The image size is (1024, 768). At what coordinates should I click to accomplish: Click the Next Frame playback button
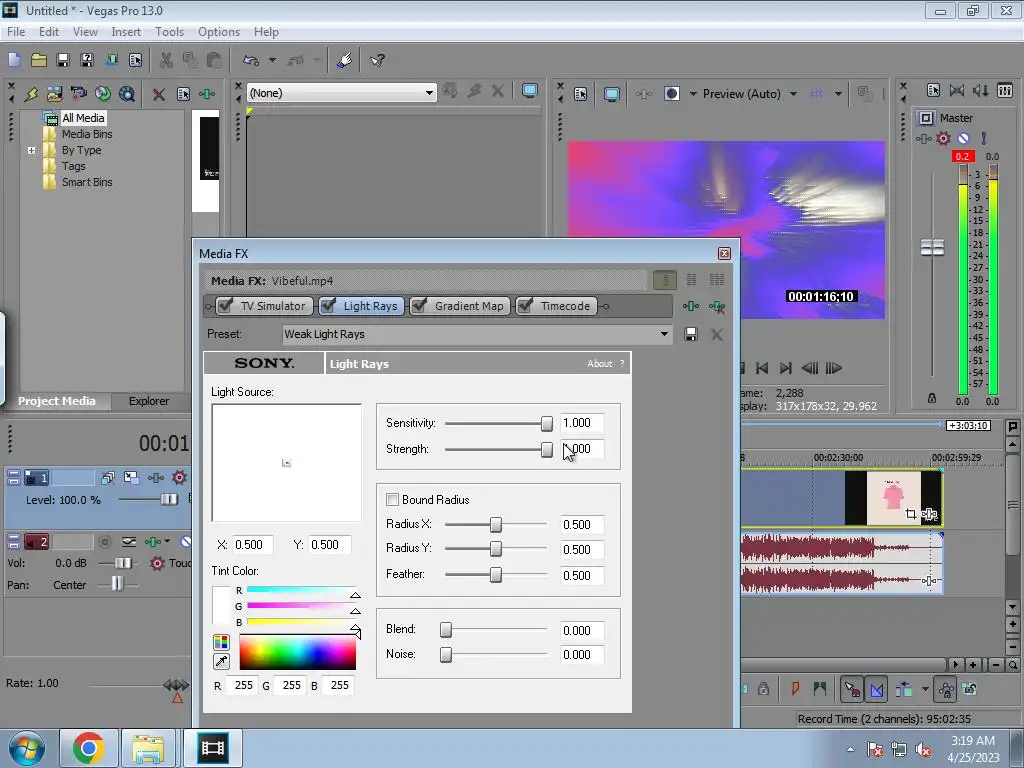(833, 368)
